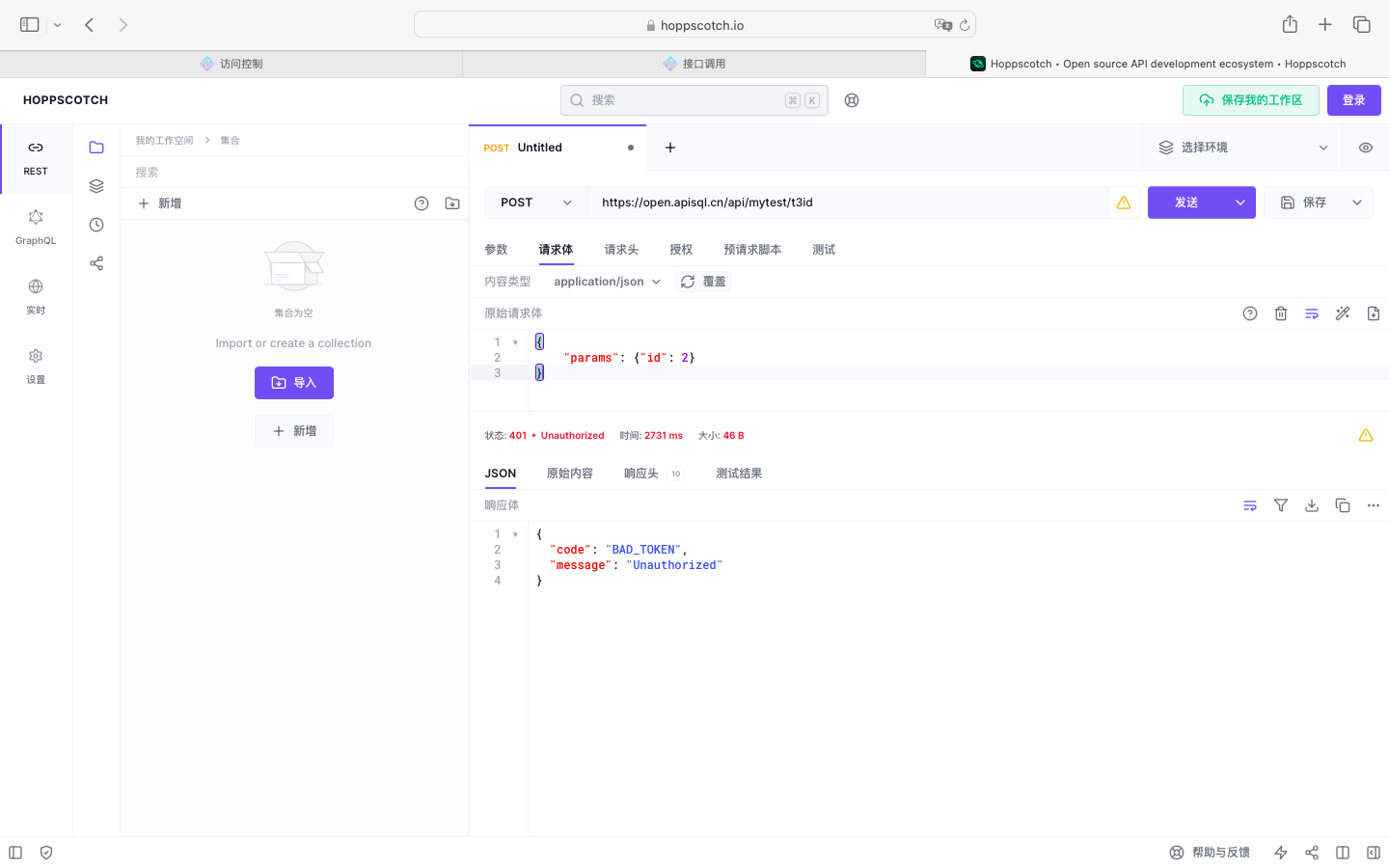Toggle the 覆盖 override content type button
This screenshot has width=1389, height=868.
[703, 282]
